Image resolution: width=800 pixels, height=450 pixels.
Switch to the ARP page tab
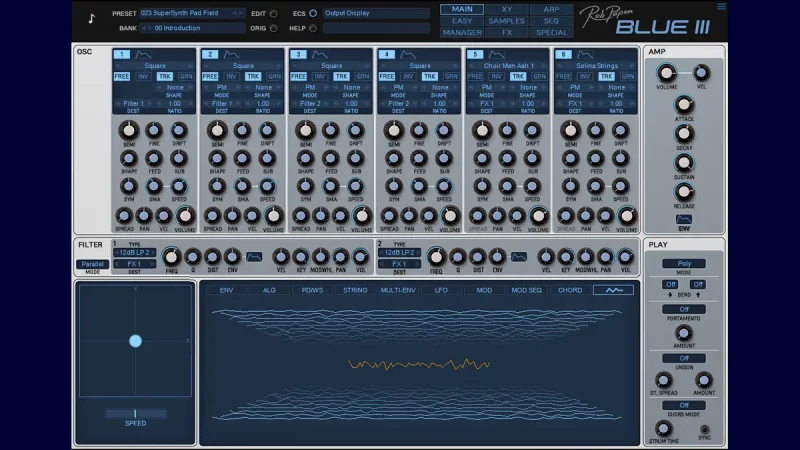[551, 9]
